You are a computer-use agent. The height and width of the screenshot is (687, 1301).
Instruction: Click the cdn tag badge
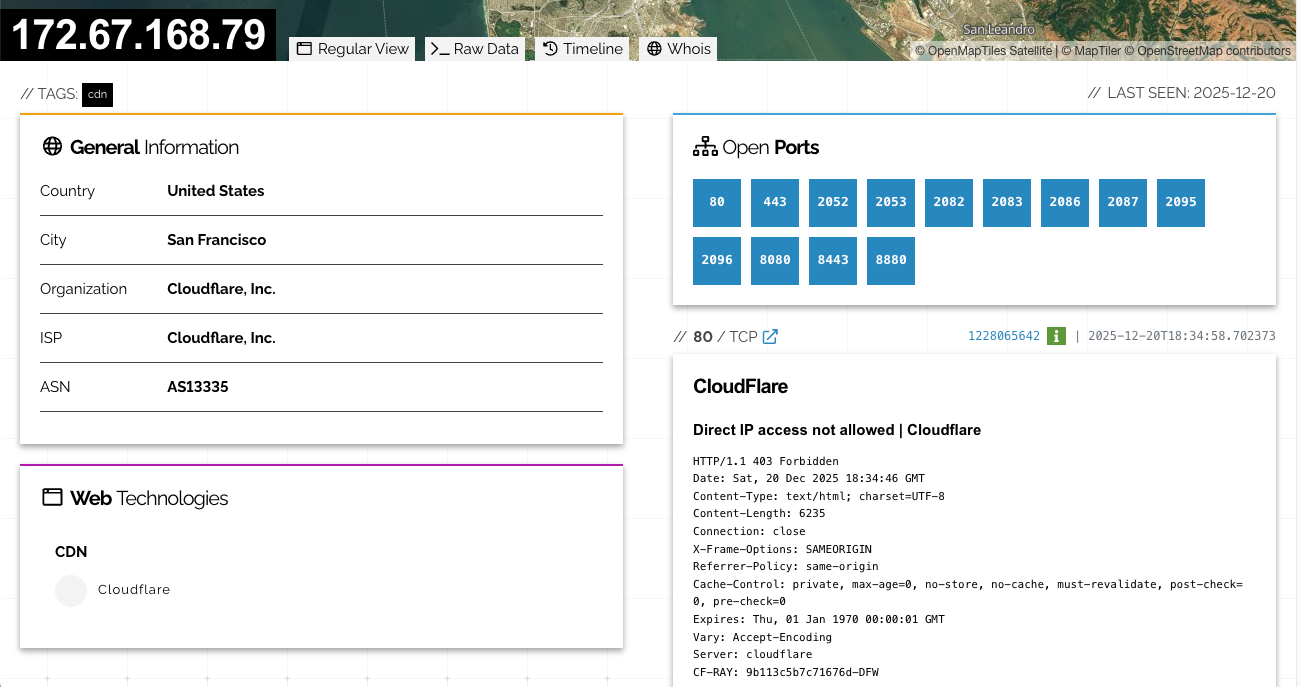(x=97, y=94)
